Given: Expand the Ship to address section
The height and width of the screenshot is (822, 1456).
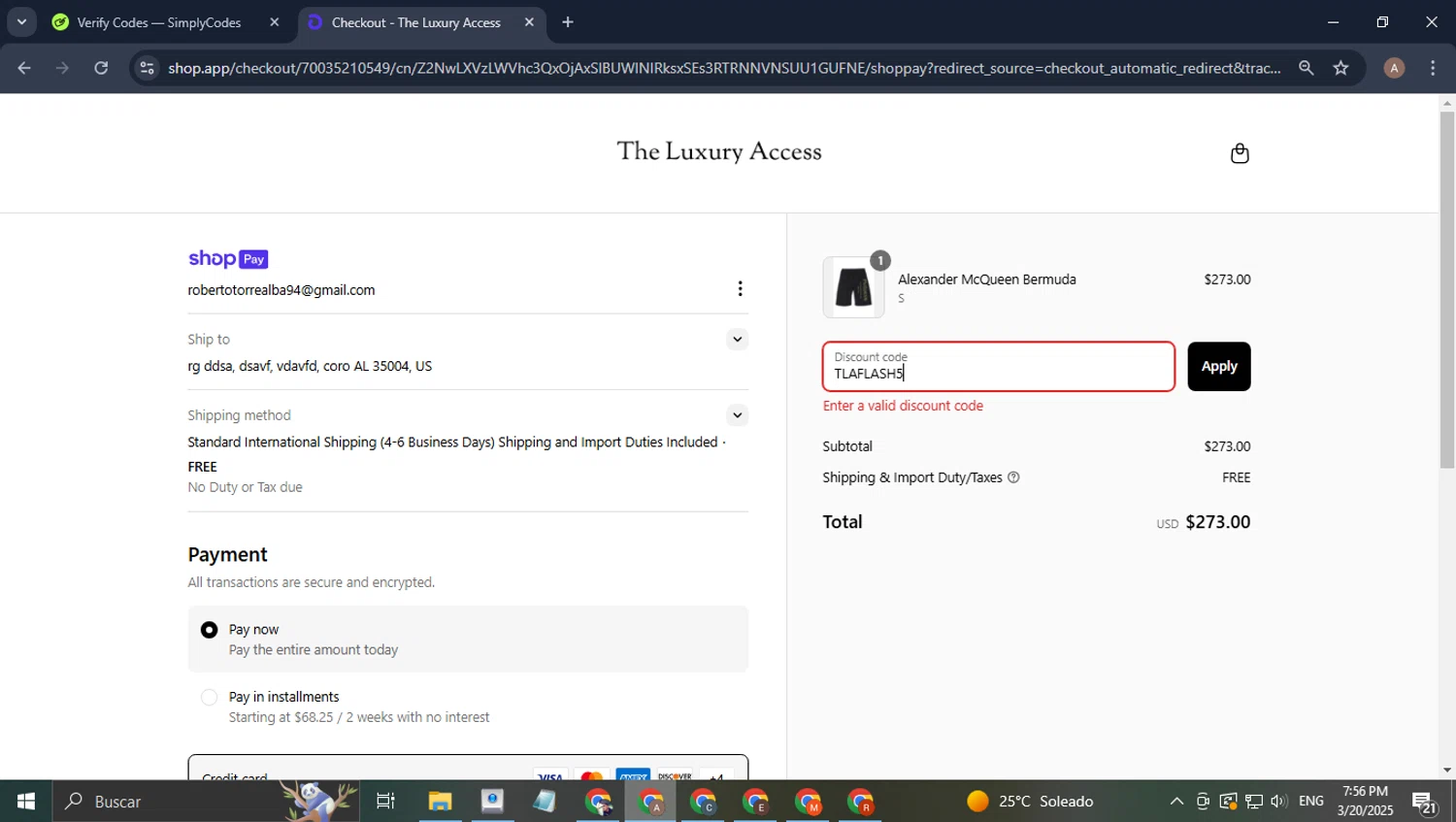Looking at the screenshot, I should tap(738, 339).
